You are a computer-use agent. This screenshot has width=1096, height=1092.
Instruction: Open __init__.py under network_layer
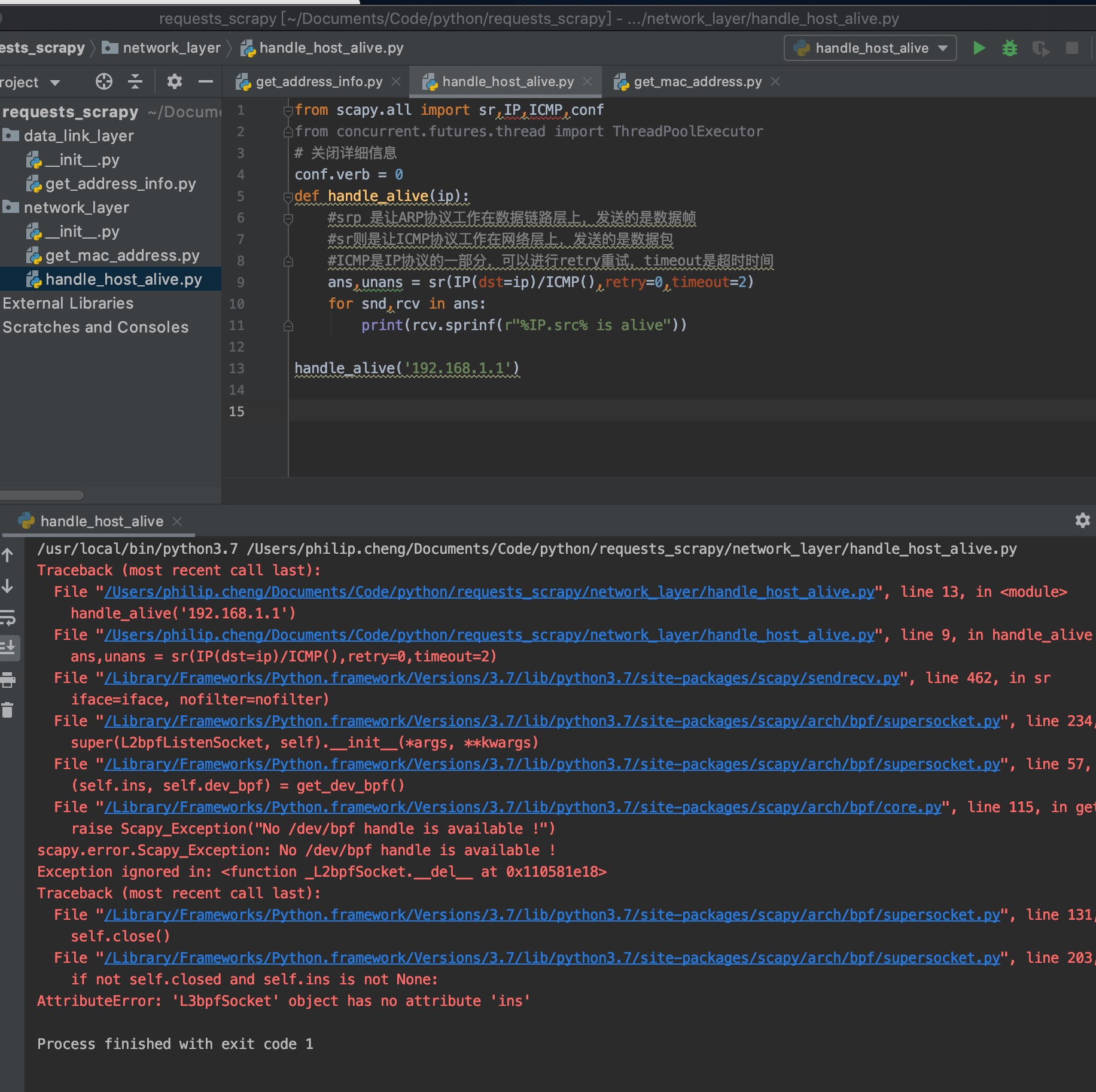point(72,231)
